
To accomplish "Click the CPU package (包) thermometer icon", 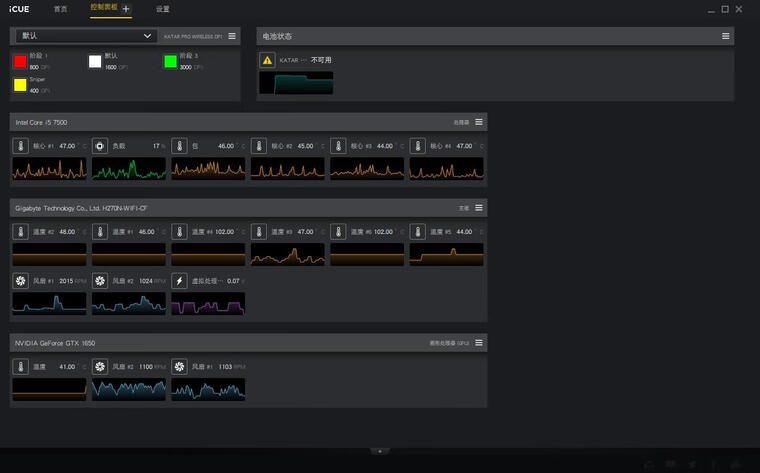I will pos(179,146).
